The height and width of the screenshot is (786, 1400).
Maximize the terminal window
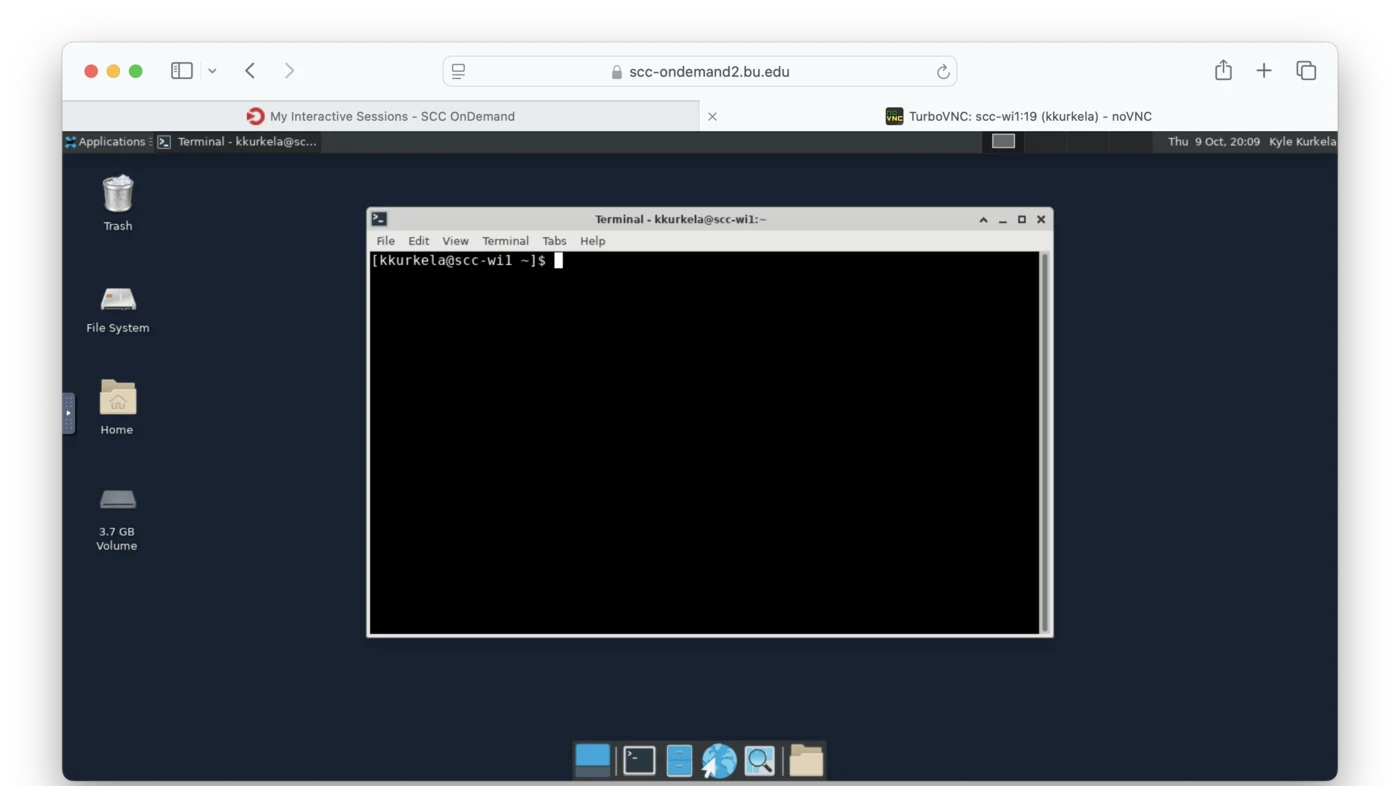[x=1022, y=219]
